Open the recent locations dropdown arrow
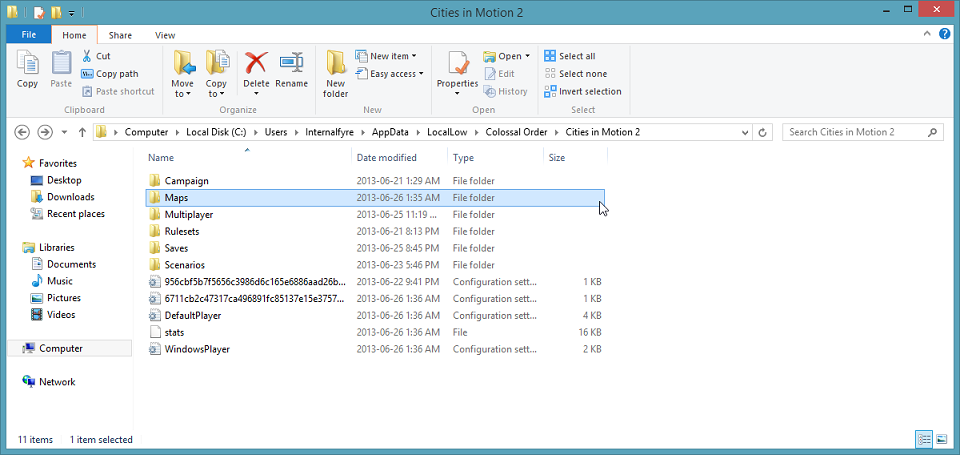 [65, 132]
